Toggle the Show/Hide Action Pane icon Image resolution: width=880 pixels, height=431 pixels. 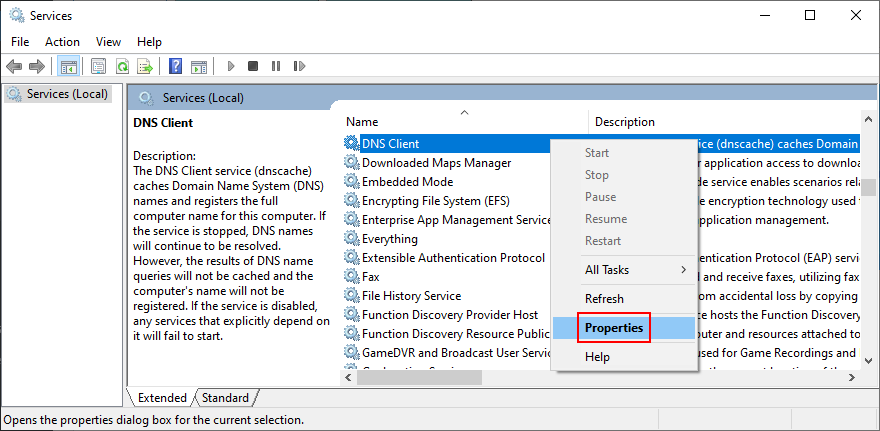(199, 66)
